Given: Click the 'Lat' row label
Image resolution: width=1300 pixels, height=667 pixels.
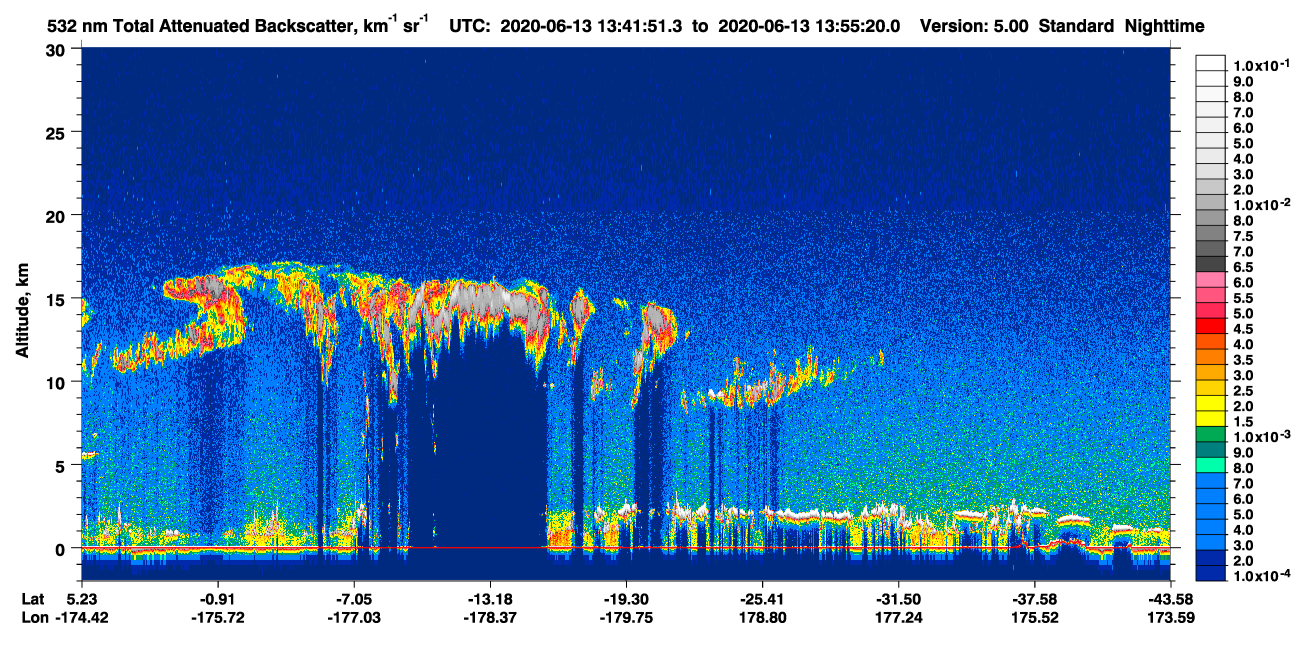Looking at the screenshot, I should click(x=32, y=599).
